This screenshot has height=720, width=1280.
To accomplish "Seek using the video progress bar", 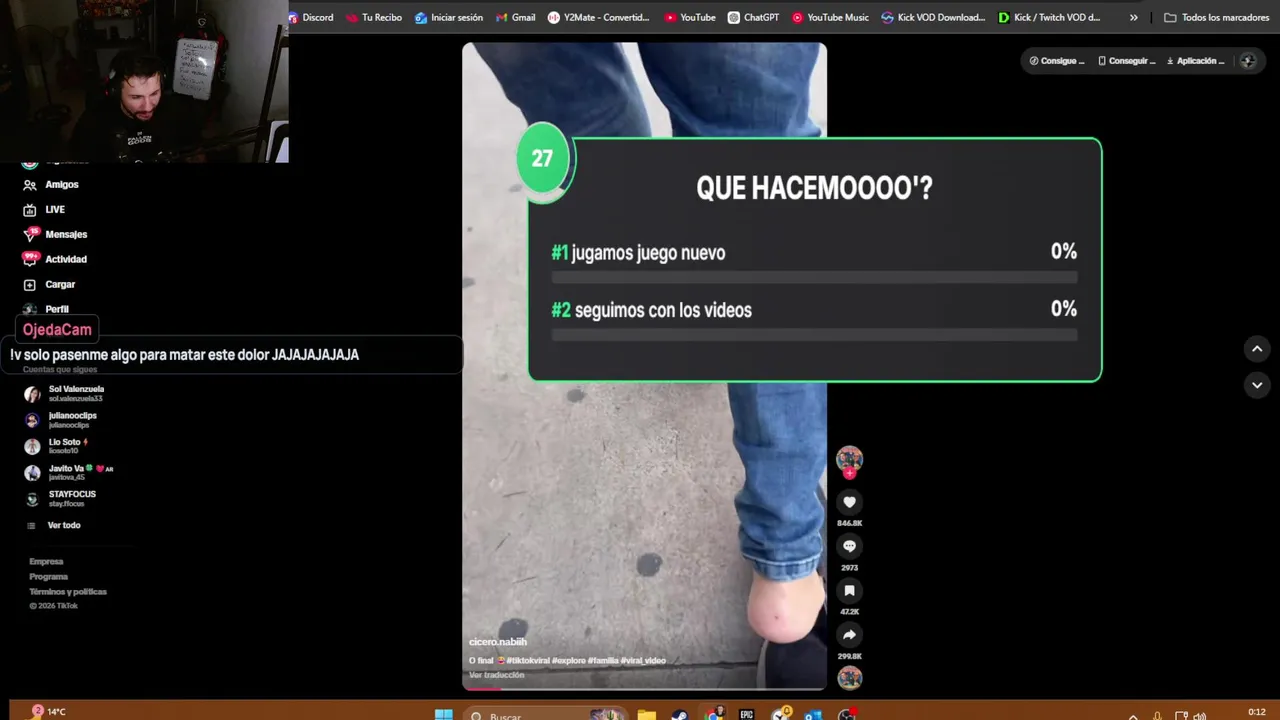I will 644,688.
